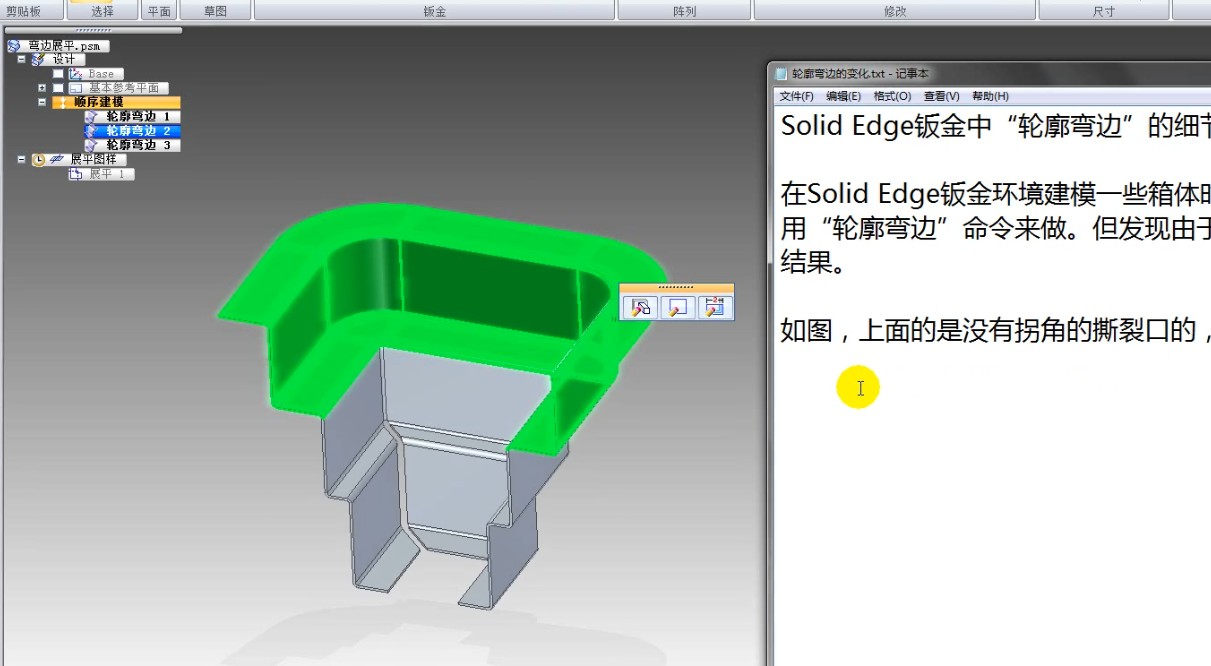Screen dimensions: 1211x666
Task: Open the 文件(F) menu in Notepad
Action: 797,96
